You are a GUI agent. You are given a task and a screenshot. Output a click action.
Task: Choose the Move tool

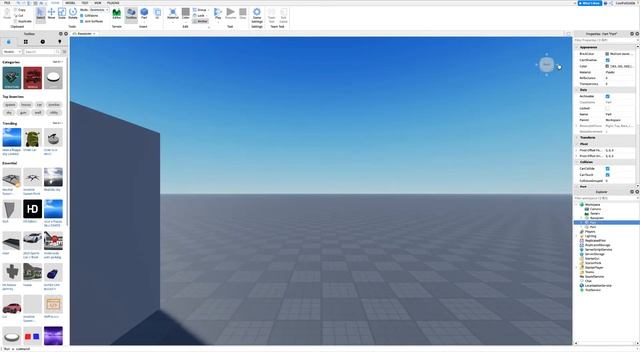point(51,13)
